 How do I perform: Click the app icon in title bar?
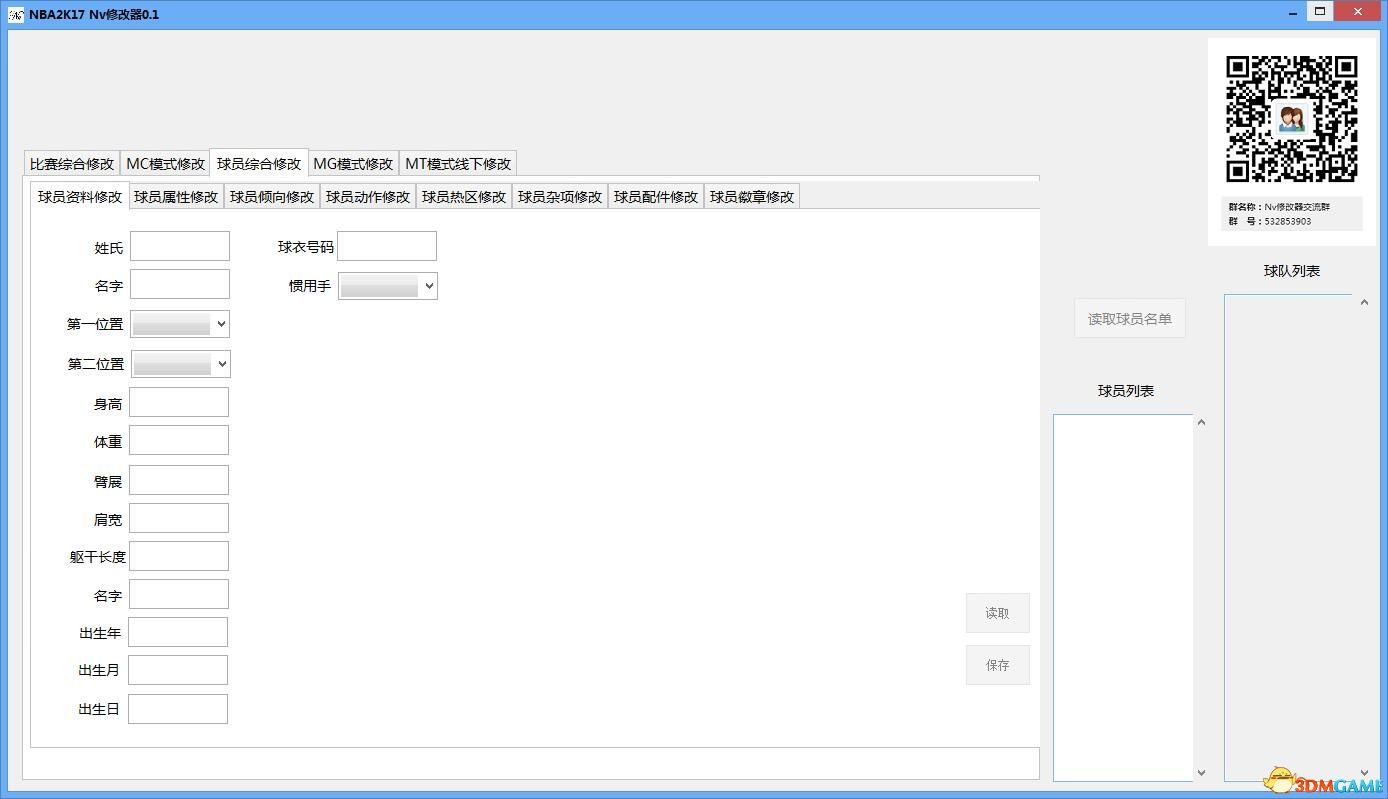pos(16,14)
